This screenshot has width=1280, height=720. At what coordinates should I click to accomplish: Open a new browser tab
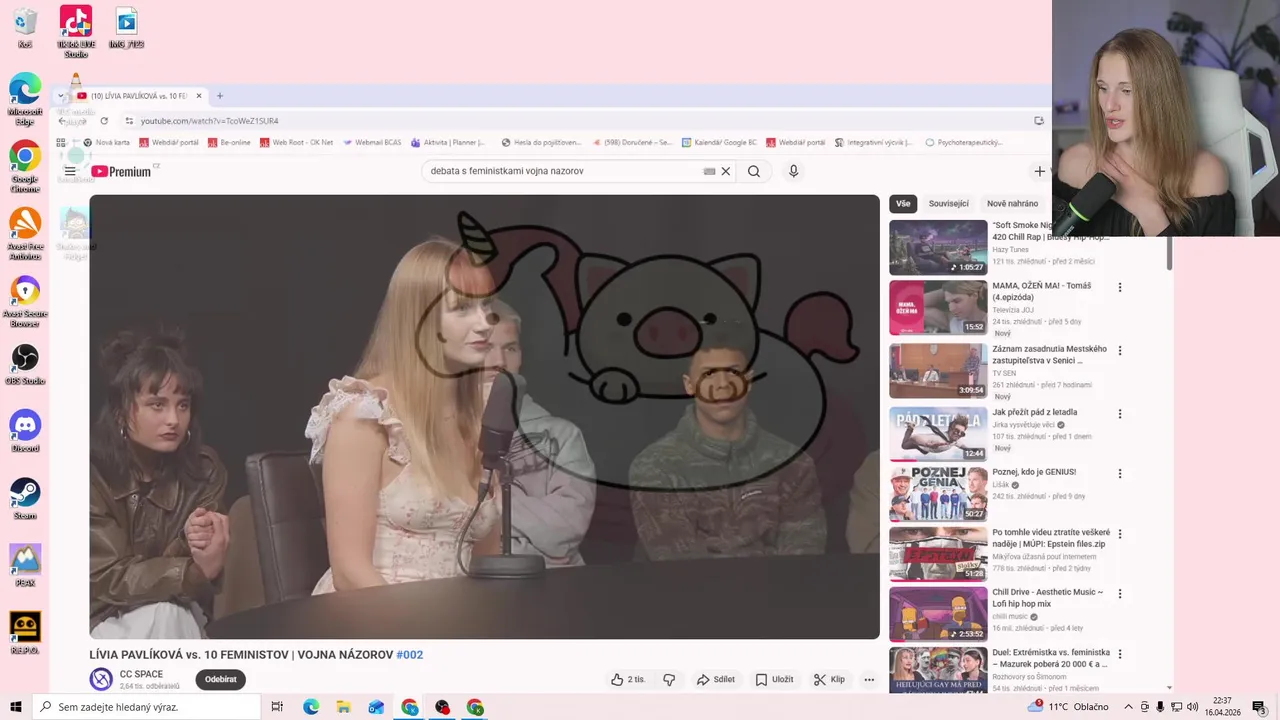point(220,96)
